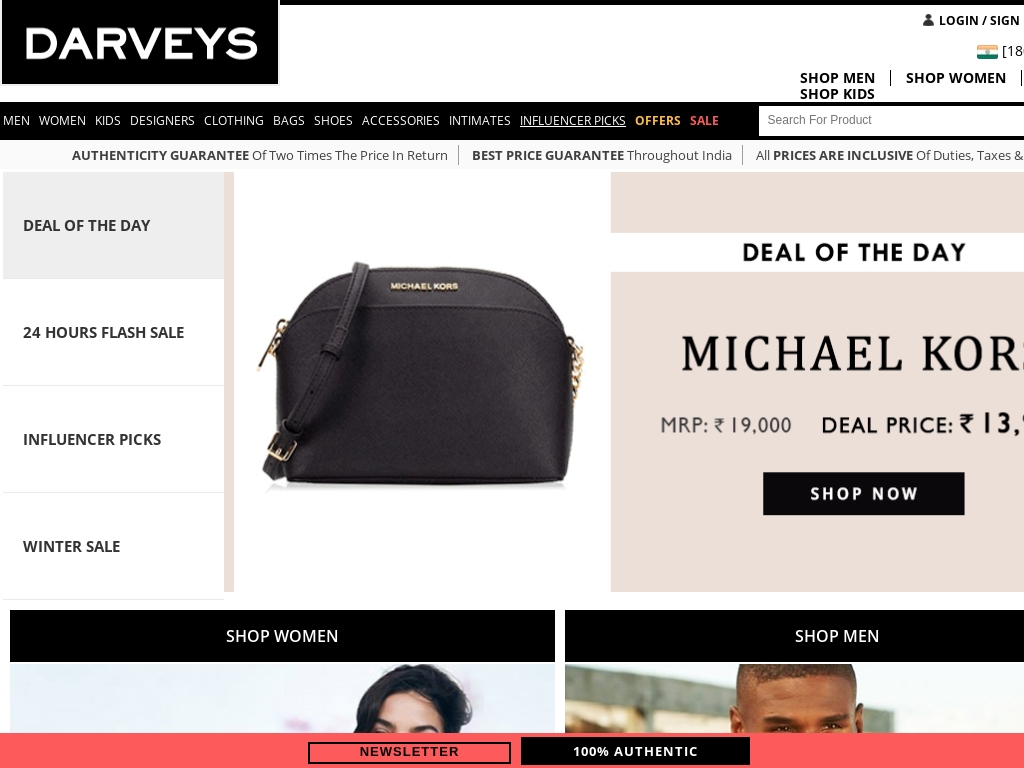
Task: Open the Michael Kors bag image
Action: point(421,374)
